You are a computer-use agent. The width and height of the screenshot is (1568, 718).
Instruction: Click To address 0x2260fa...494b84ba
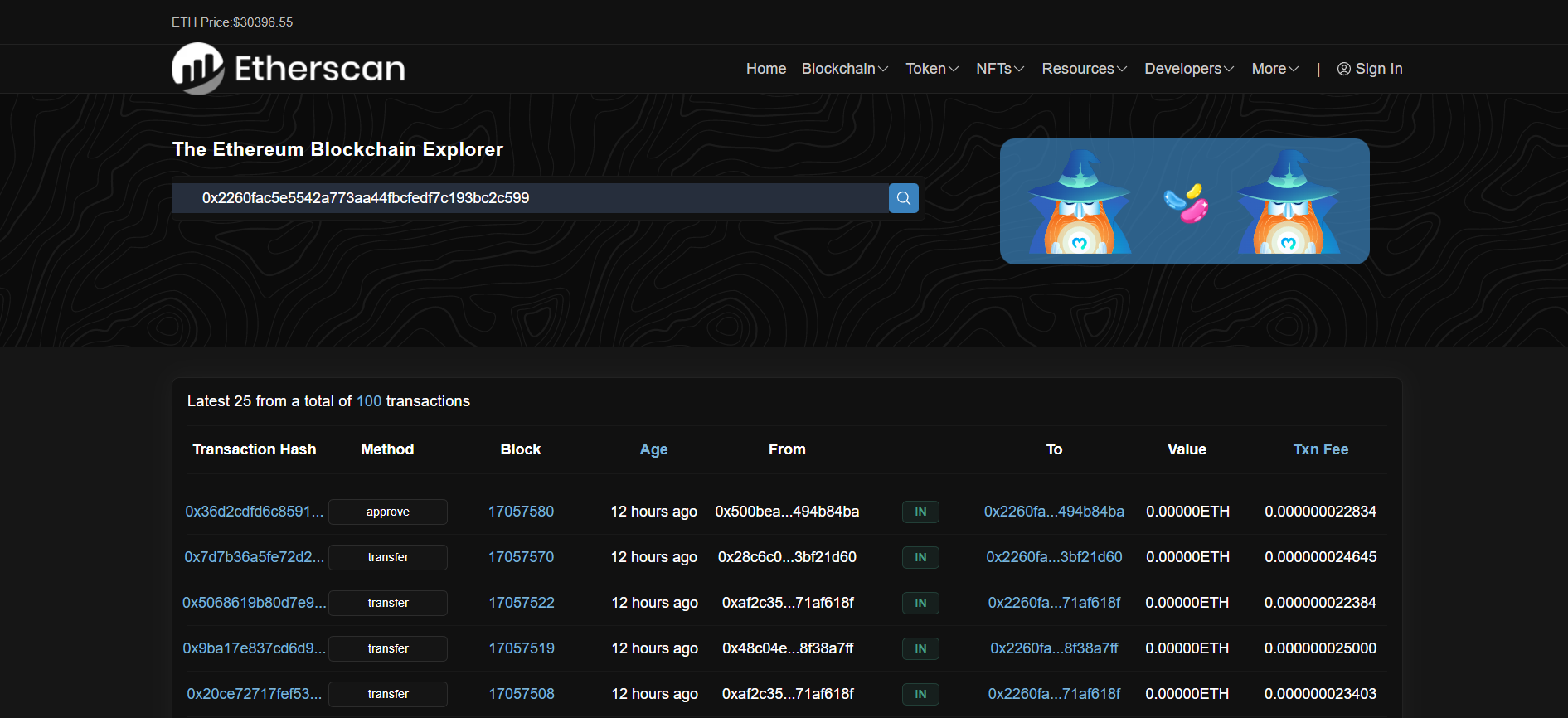[x=1054, y=512]
